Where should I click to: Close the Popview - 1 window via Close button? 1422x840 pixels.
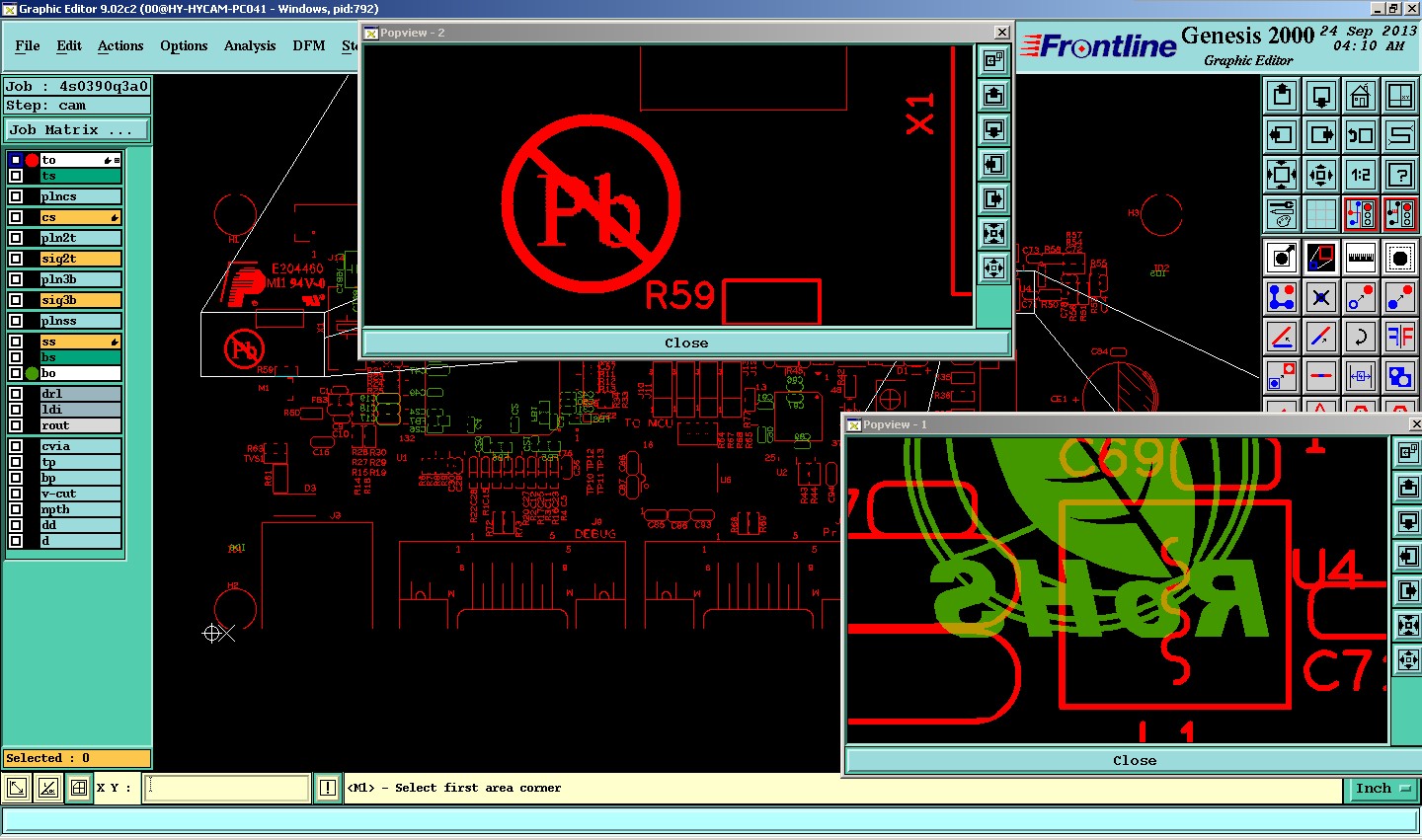(x=1135, y=760)
